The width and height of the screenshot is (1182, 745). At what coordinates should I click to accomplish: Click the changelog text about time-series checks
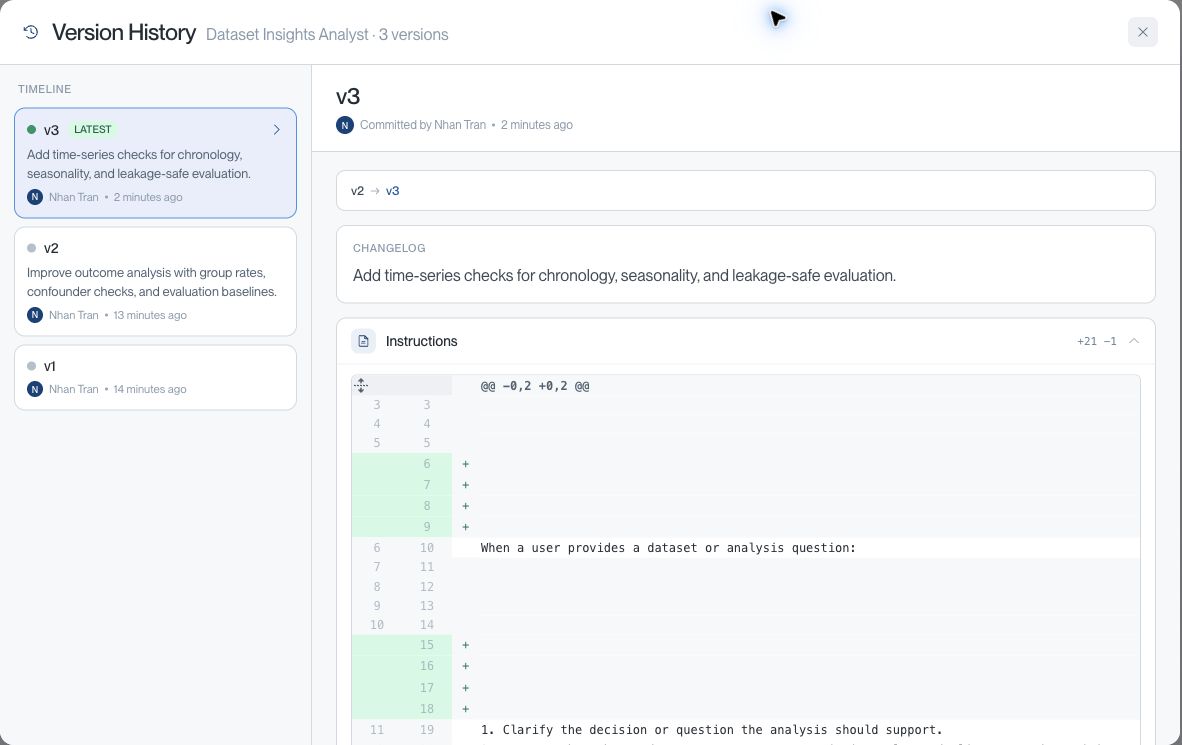[624, 276]
